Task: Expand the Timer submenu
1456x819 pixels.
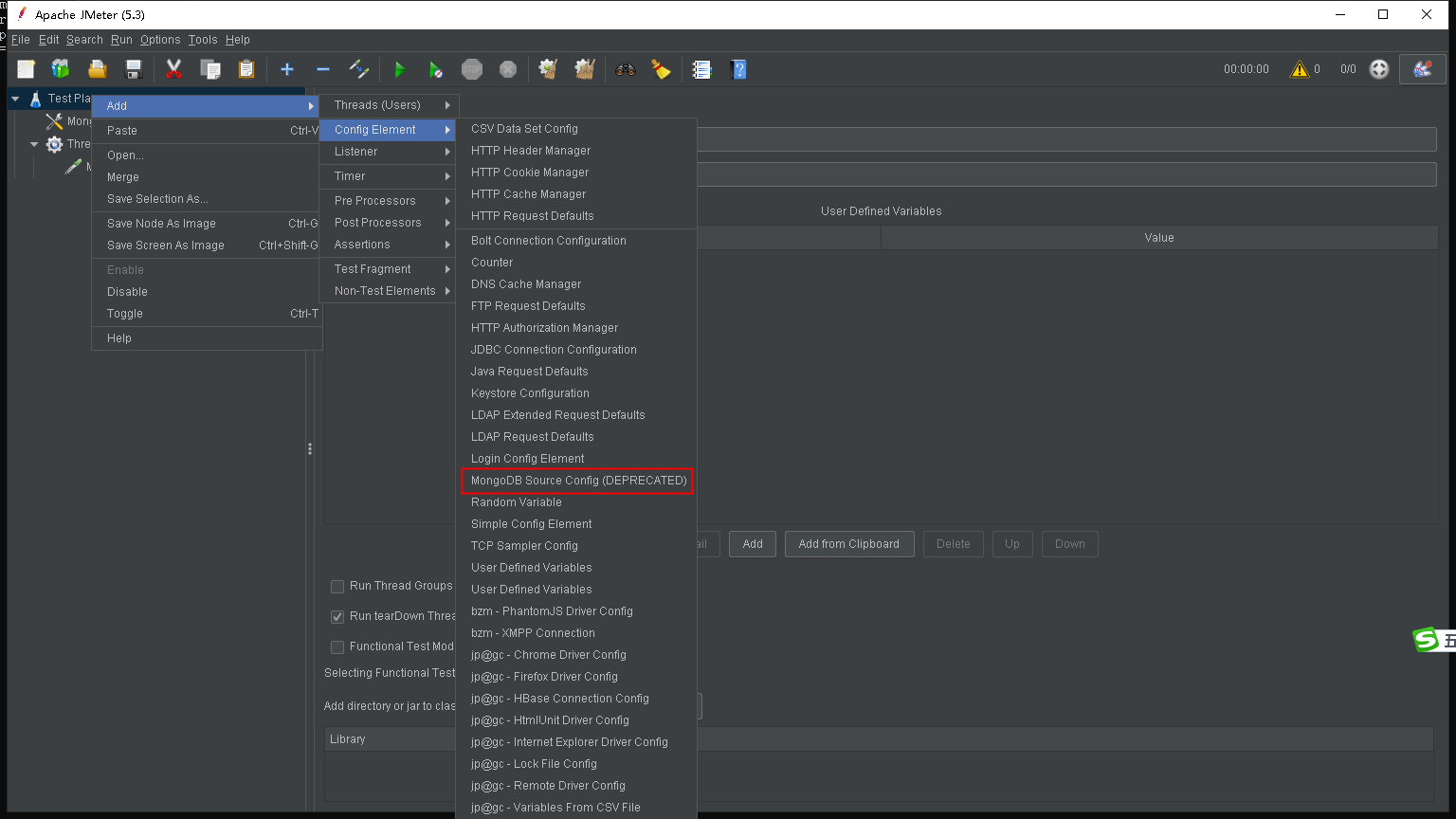Action: (x=389, y=176)
